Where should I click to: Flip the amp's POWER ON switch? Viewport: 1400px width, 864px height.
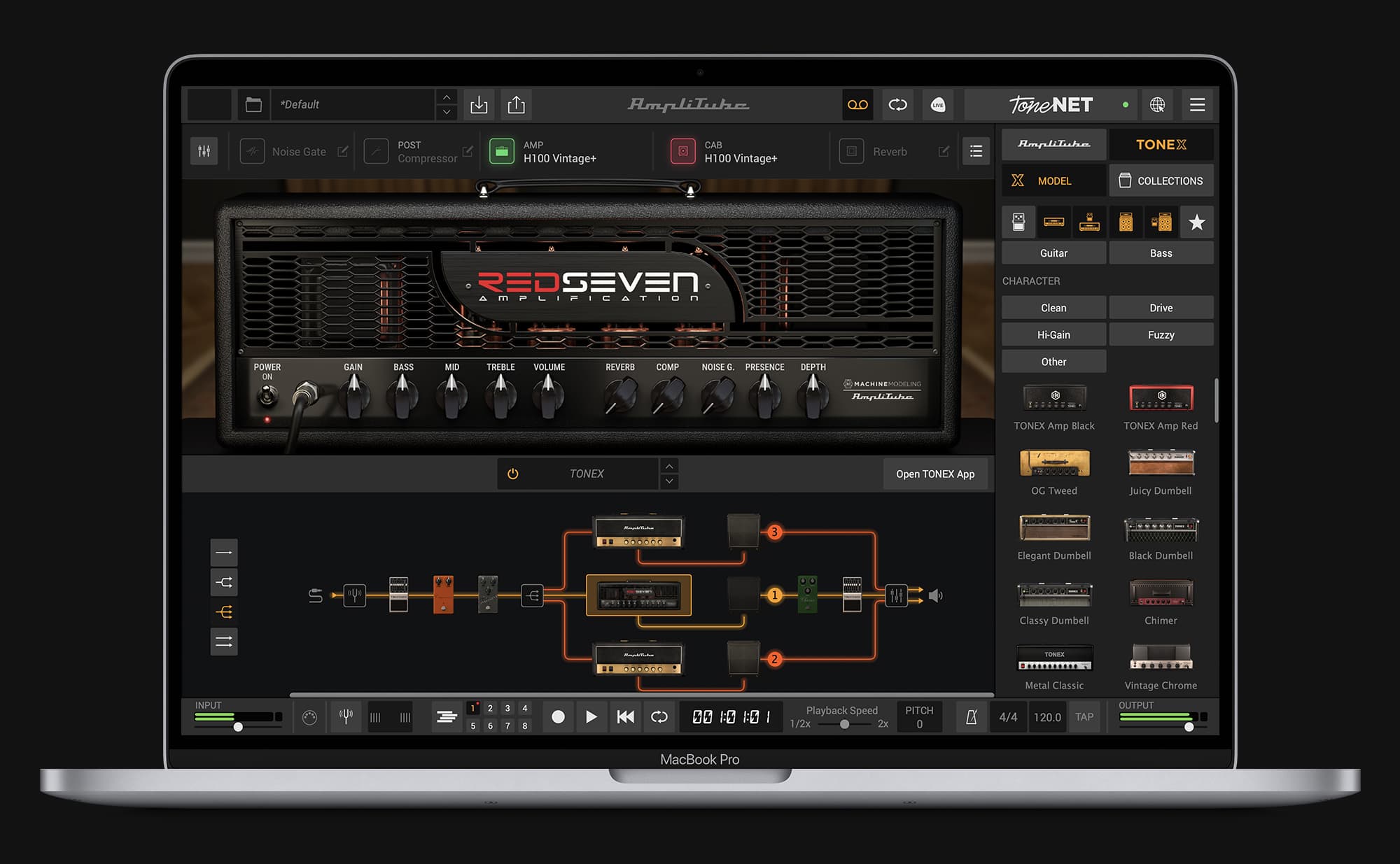click(266, 394)
